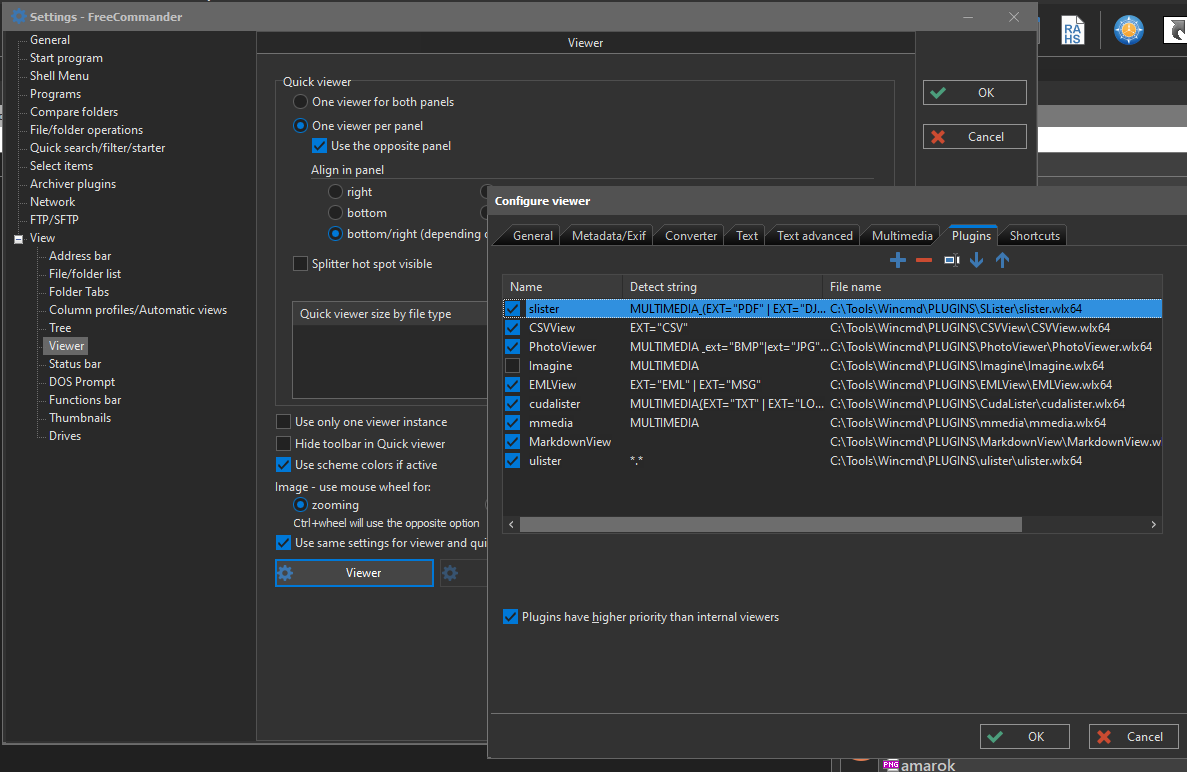
Task: Click the PNG file icon beside amarok
Action: pos(890,764)
